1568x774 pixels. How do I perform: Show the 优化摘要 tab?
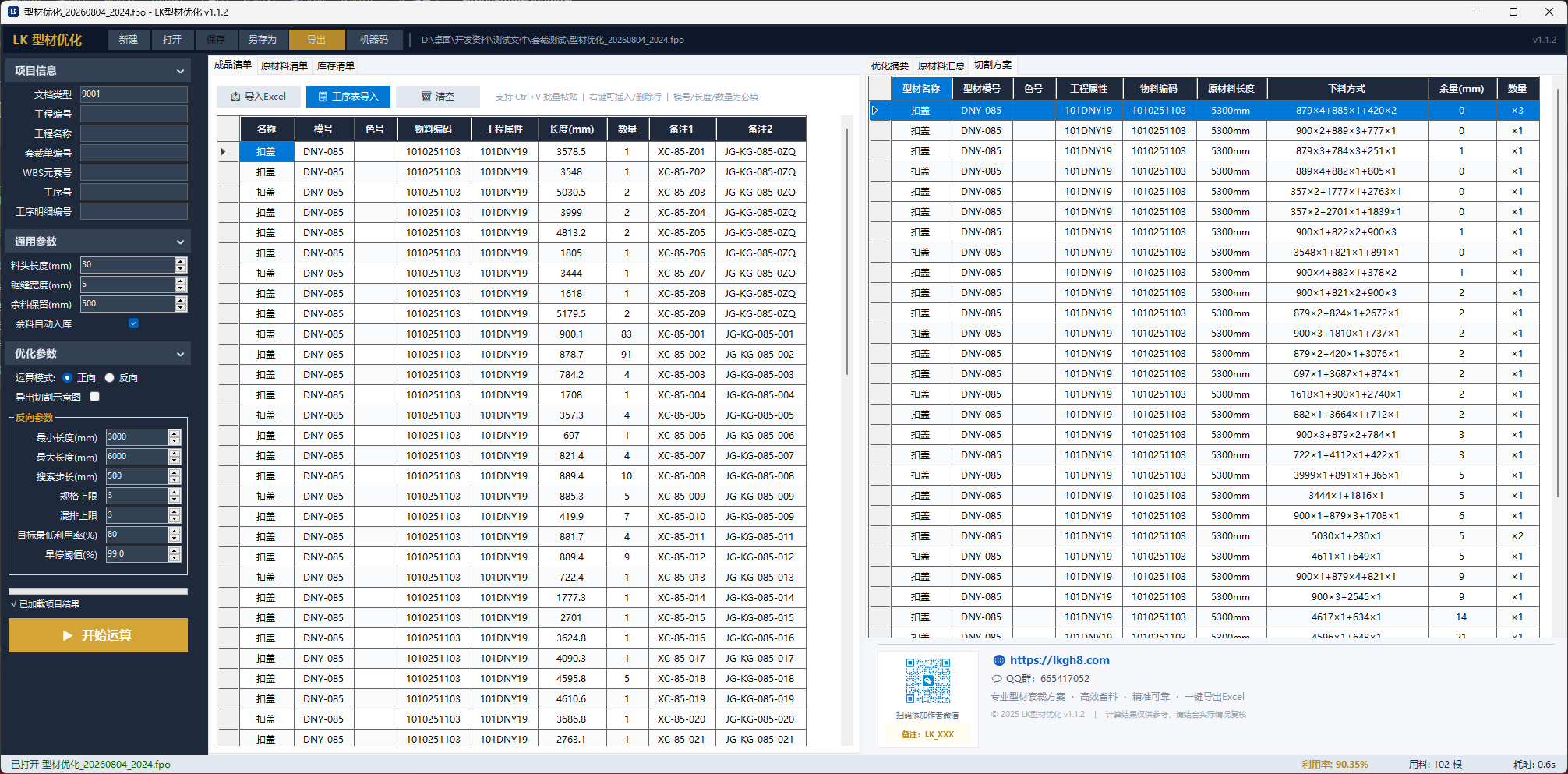click(x=890, y=66)
